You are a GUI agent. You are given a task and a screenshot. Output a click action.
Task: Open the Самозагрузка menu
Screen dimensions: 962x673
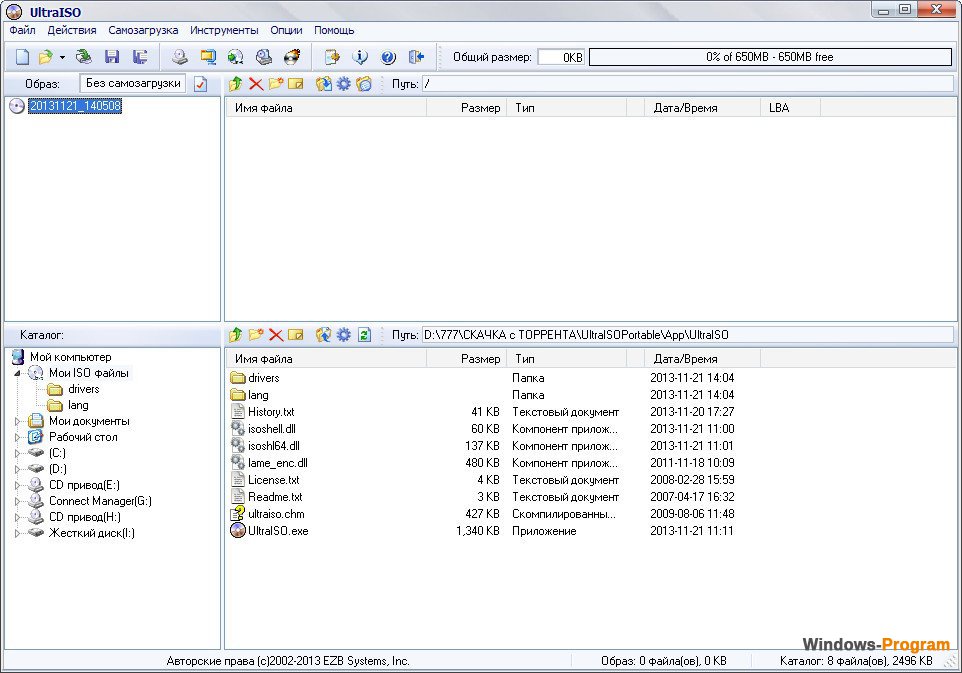[143, 30]
